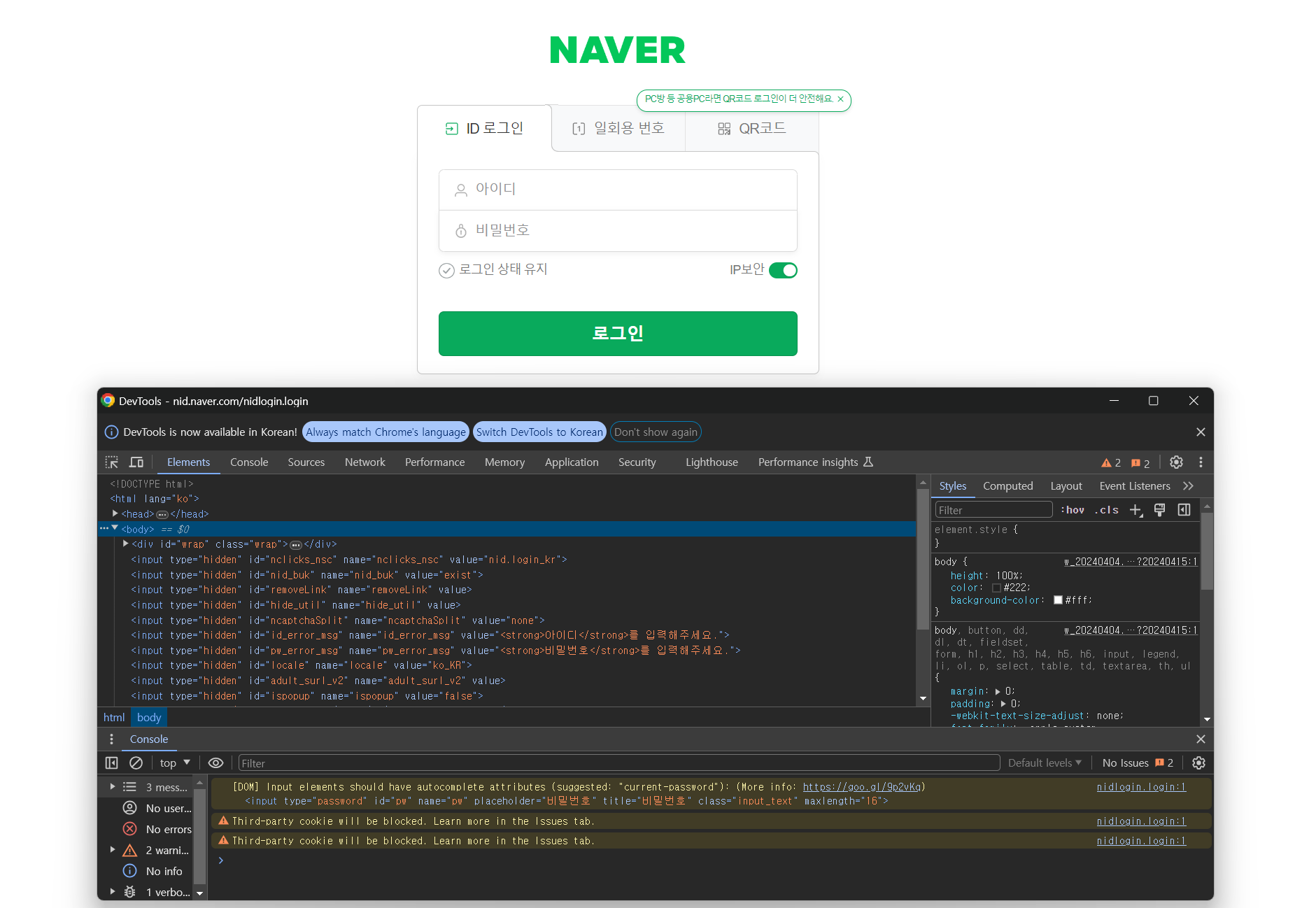Click the warnings count icon in toolbar

tap(1111, 463)
